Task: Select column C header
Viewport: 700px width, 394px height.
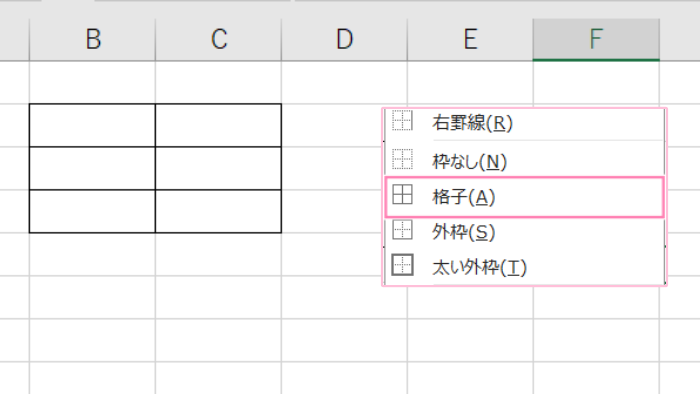Action: point(218,39)
